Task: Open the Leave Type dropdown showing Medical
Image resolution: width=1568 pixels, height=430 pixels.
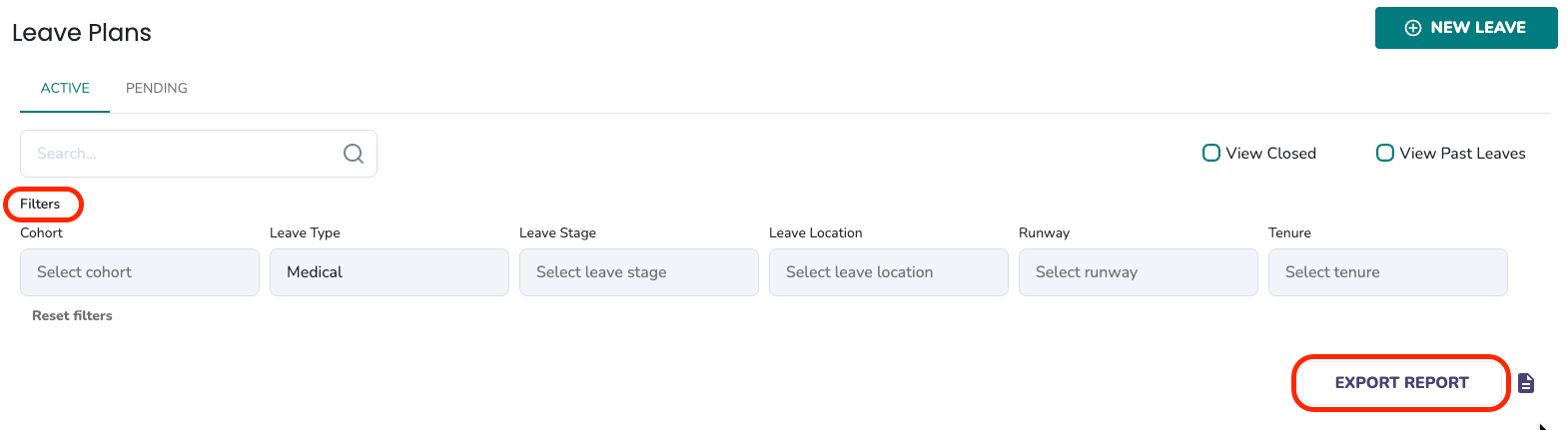Action: pos(390,272)
